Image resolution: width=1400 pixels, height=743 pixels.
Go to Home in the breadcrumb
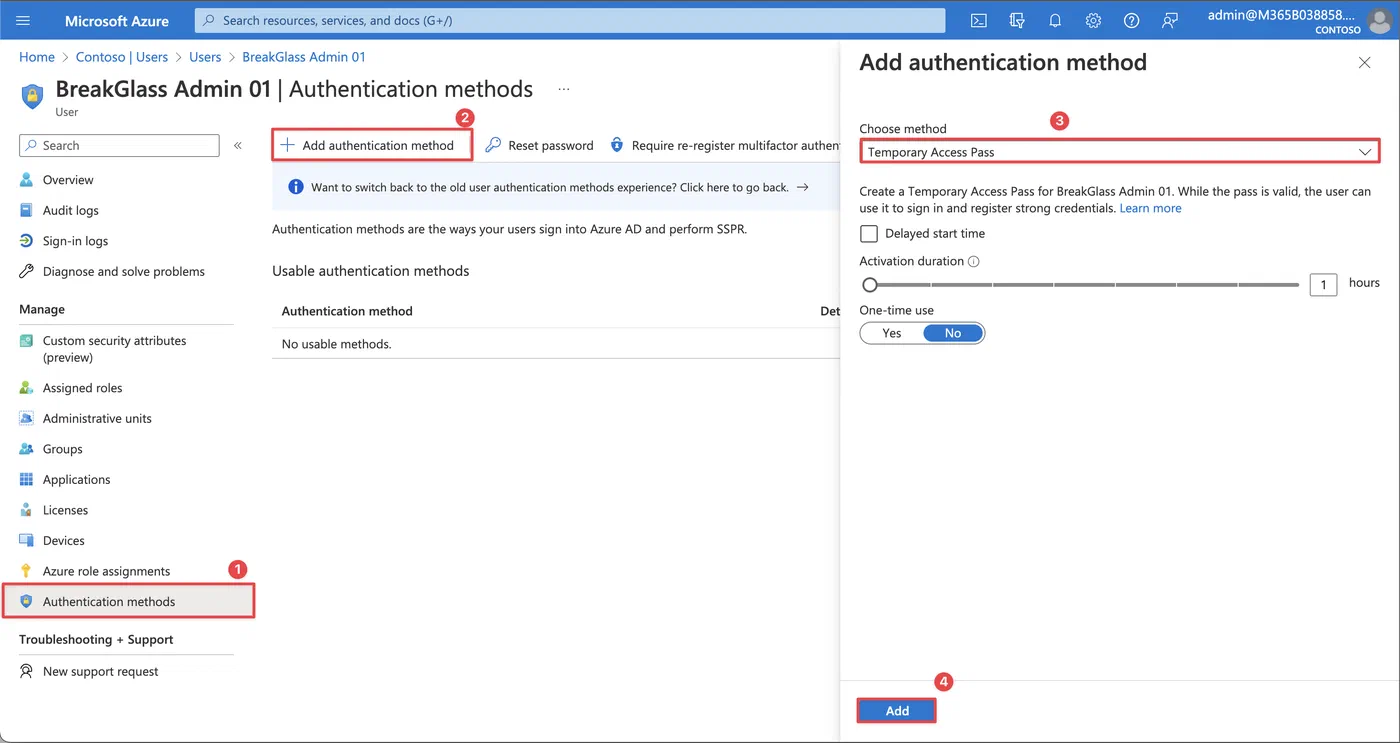coord(37,57)
